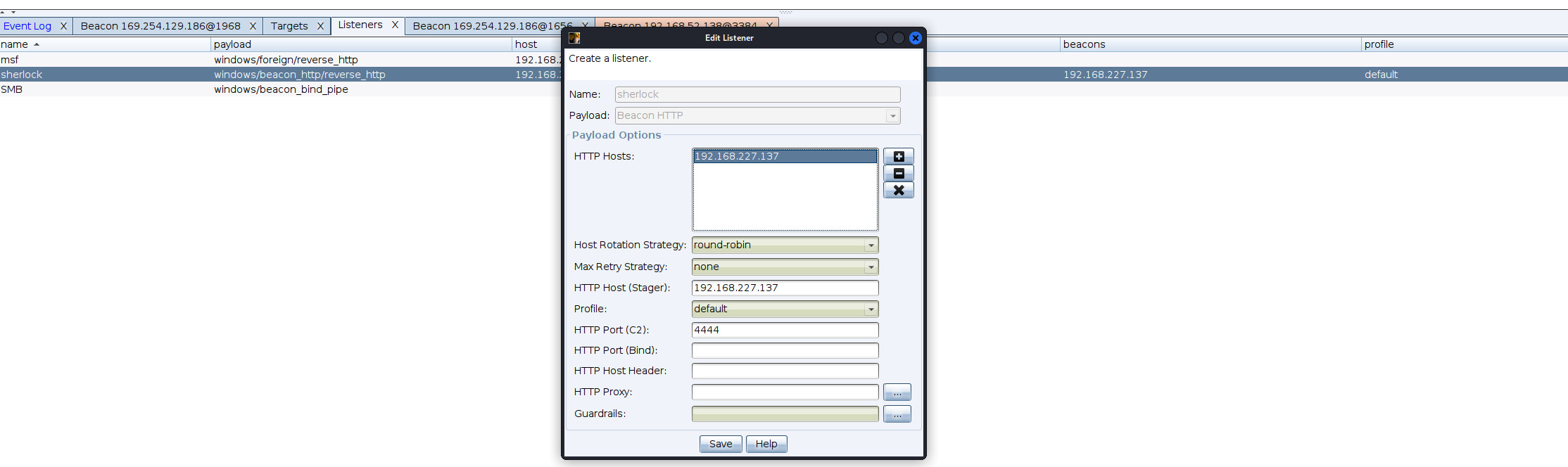Expand Host Rotation Strategy dropdown
This screenshot has height=467, width=1568.
tap(871, 245)
